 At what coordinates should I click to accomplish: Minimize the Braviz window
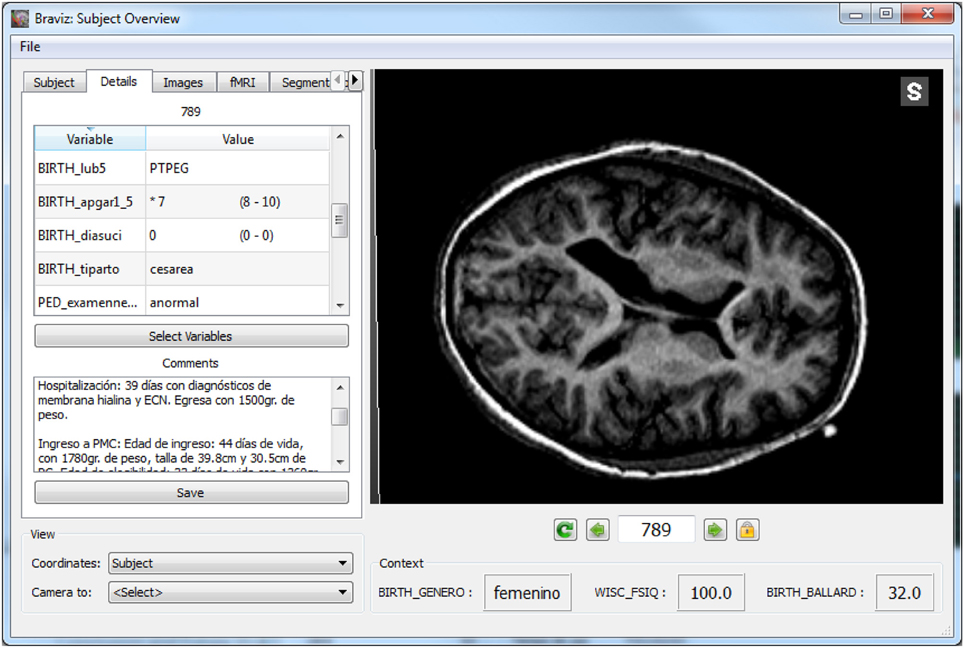pyautogui.click(x=855, y=14)
